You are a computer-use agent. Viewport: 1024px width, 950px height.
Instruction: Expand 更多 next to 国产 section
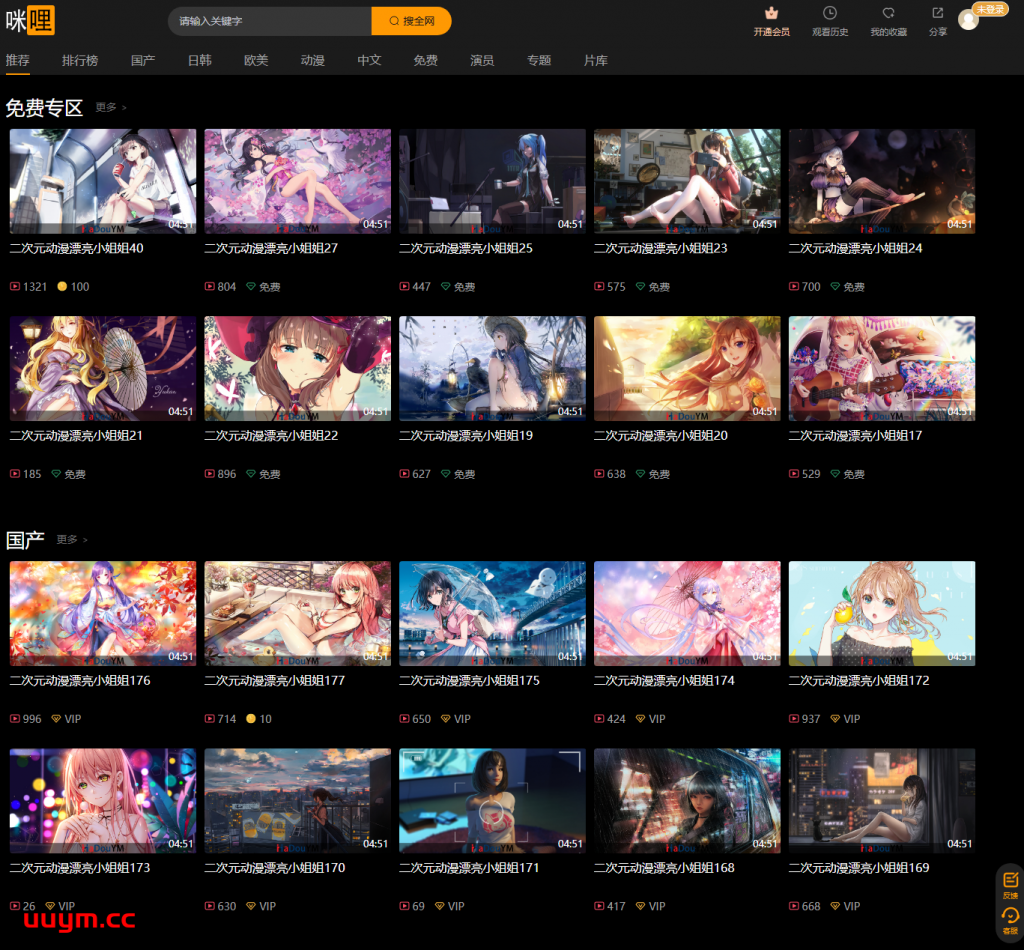pyautogui.click(x=66, y=539)
